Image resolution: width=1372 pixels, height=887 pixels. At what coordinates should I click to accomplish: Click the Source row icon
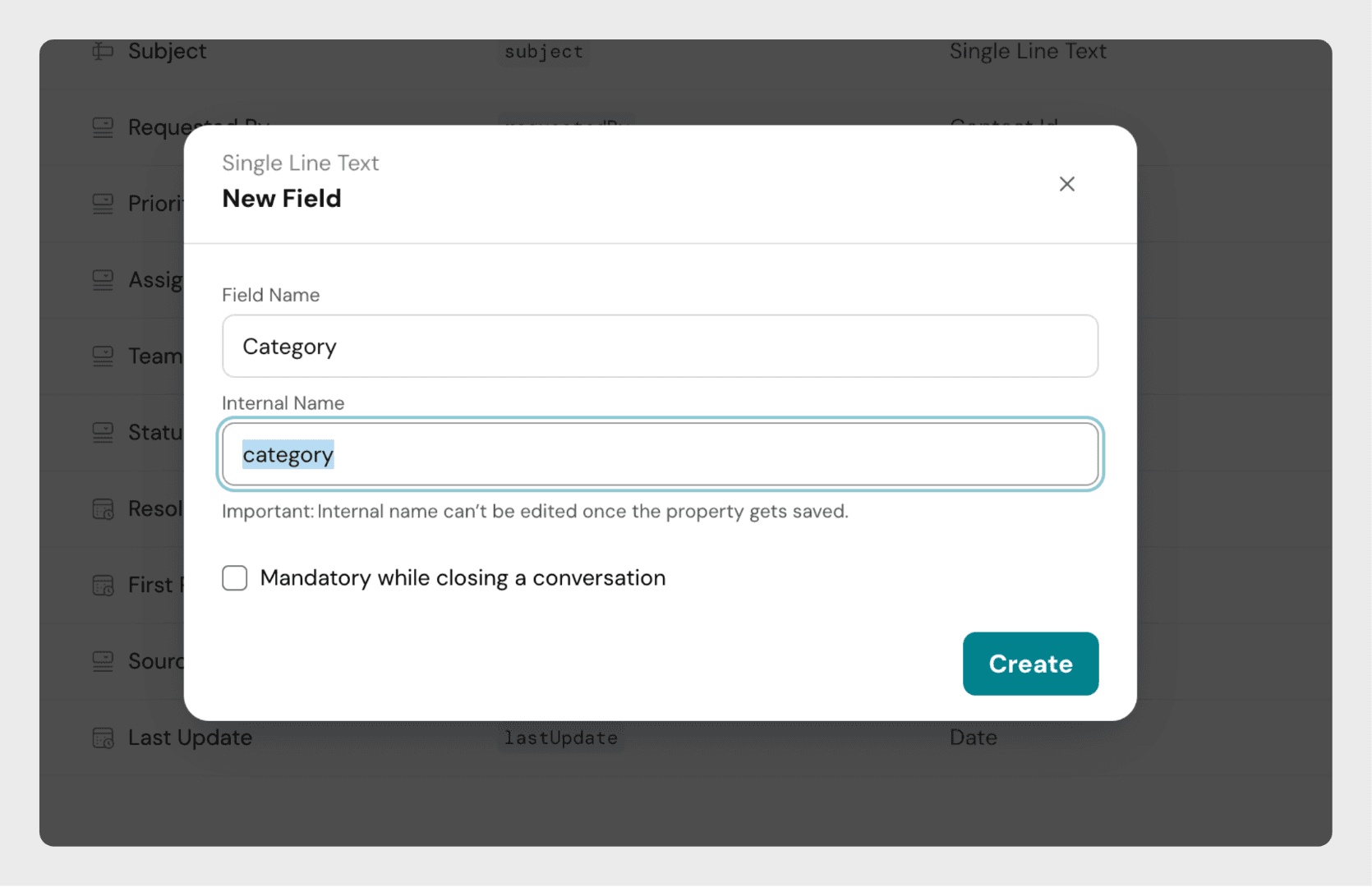click(103, 661)
